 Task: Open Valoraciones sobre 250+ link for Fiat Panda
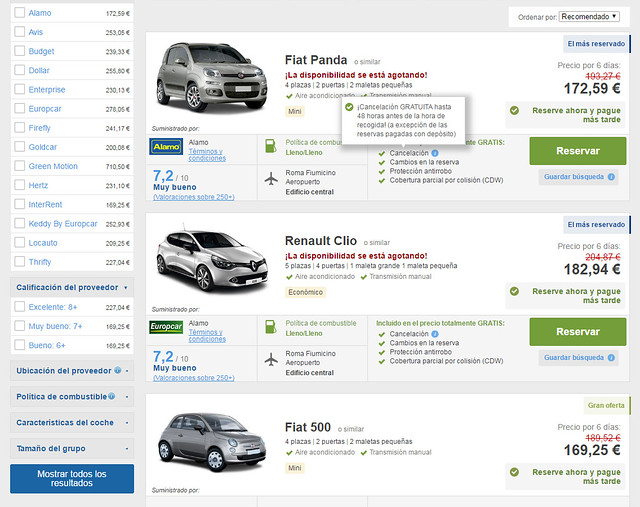click(x=194, y=197)
